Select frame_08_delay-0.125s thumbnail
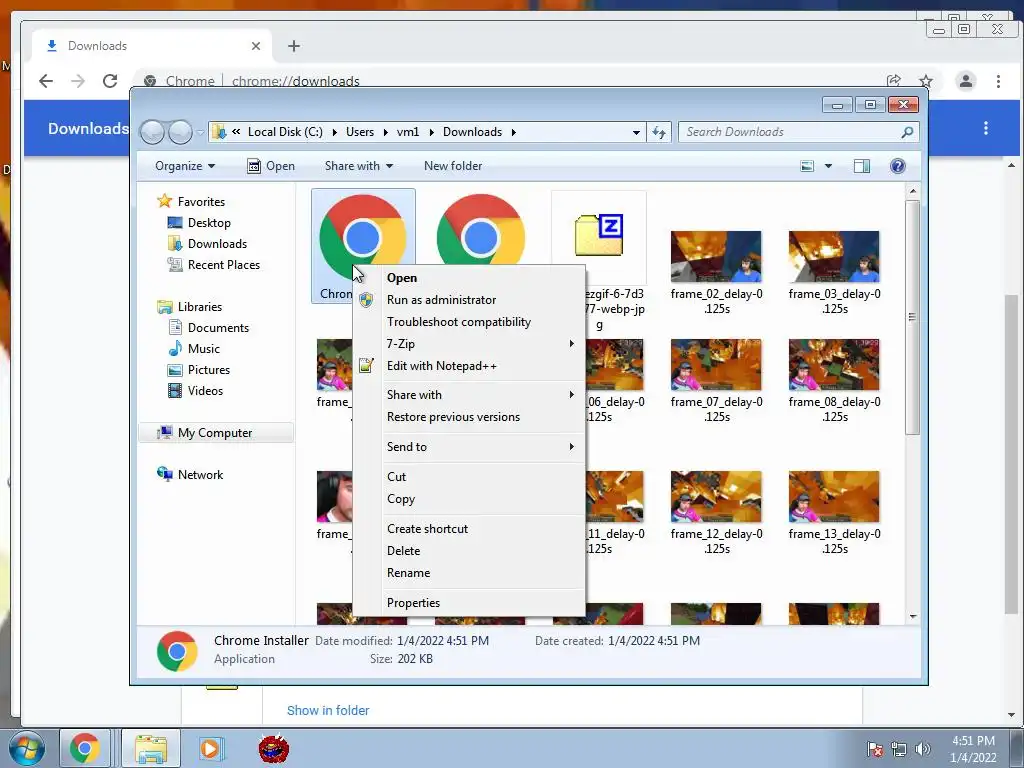 [x=834, y=364]
